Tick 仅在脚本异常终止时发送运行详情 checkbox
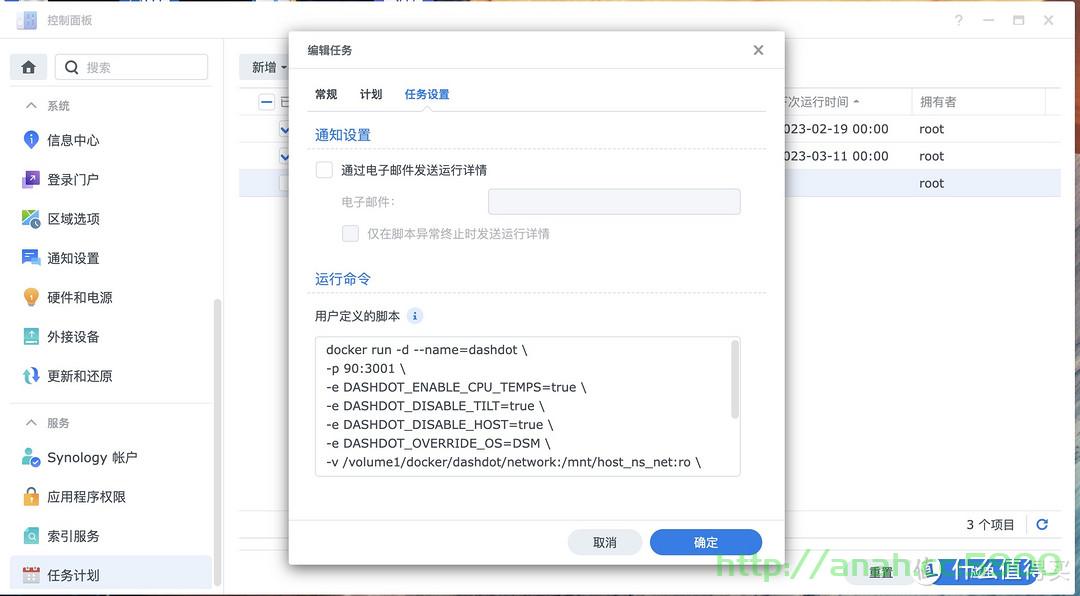The image size is (1080, 596). [x=351, y=234]
